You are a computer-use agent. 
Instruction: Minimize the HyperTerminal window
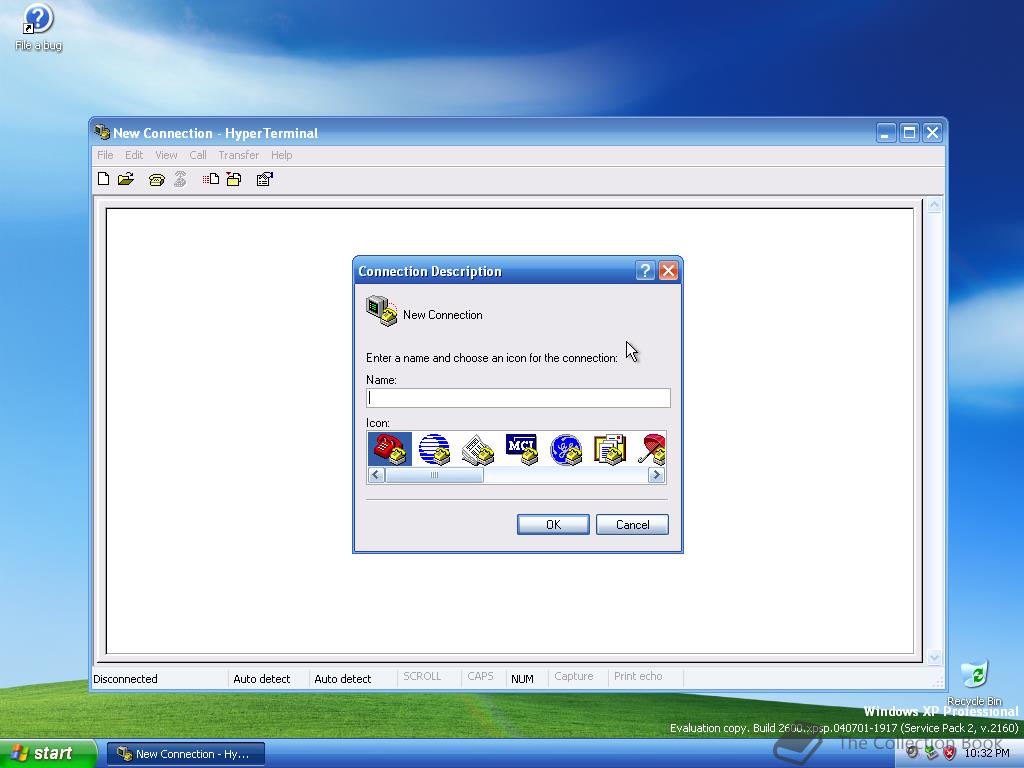point(886,133)
